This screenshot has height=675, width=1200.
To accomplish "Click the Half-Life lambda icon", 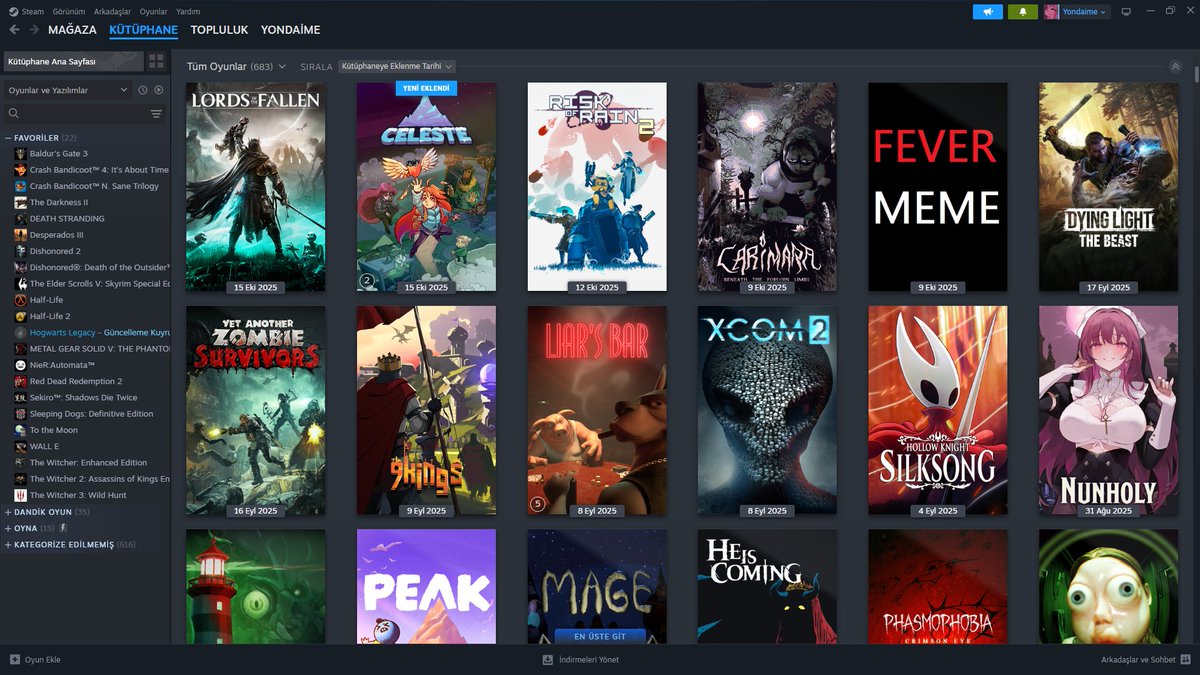I will (x=21, y=300).
